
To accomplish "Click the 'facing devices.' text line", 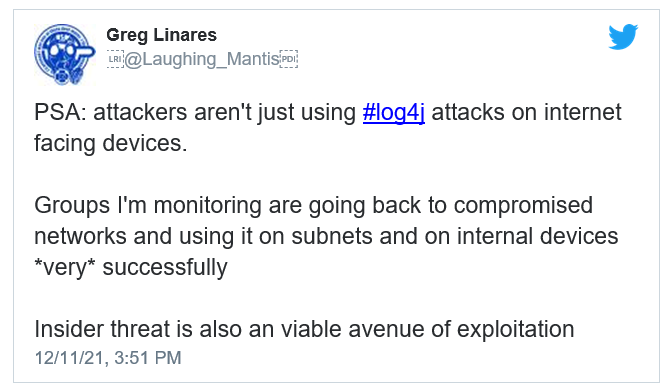I will (111, 143).
